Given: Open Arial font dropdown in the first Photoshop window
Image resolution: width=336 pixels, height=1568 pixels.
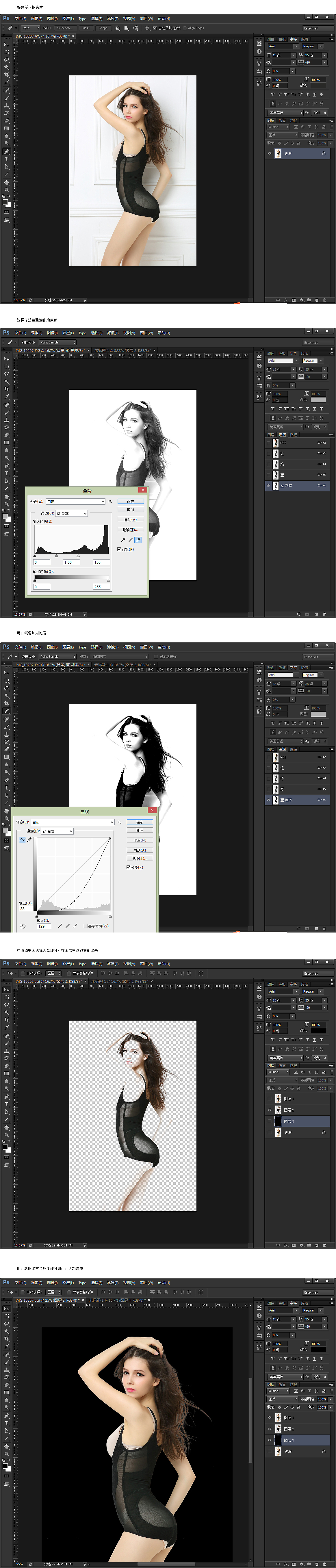Looking at the screenshot, I should (x=283, y=46).
